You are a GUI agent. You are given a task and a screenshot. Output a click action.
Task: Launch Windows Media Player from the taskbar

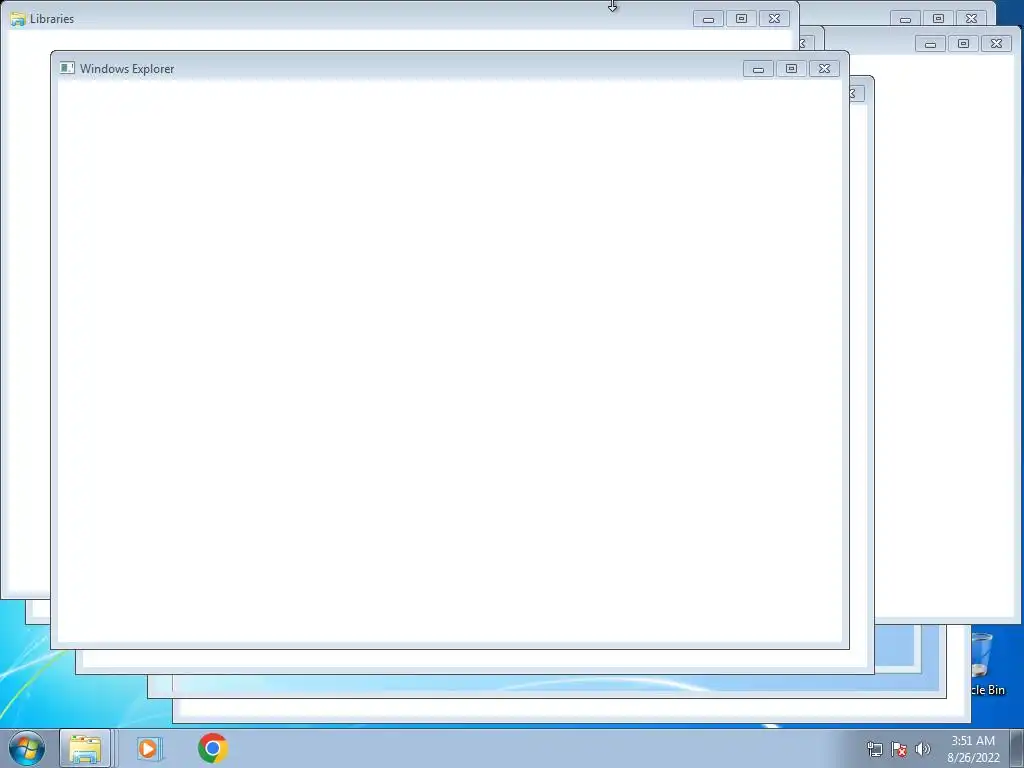coord(149,748)
